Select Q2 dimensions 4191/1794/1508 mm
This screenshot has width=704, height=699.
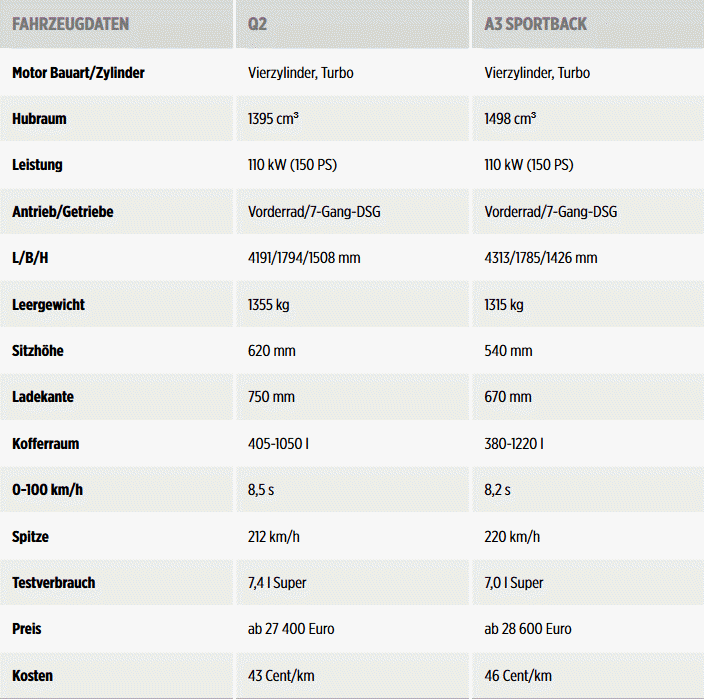coord(304,258)
